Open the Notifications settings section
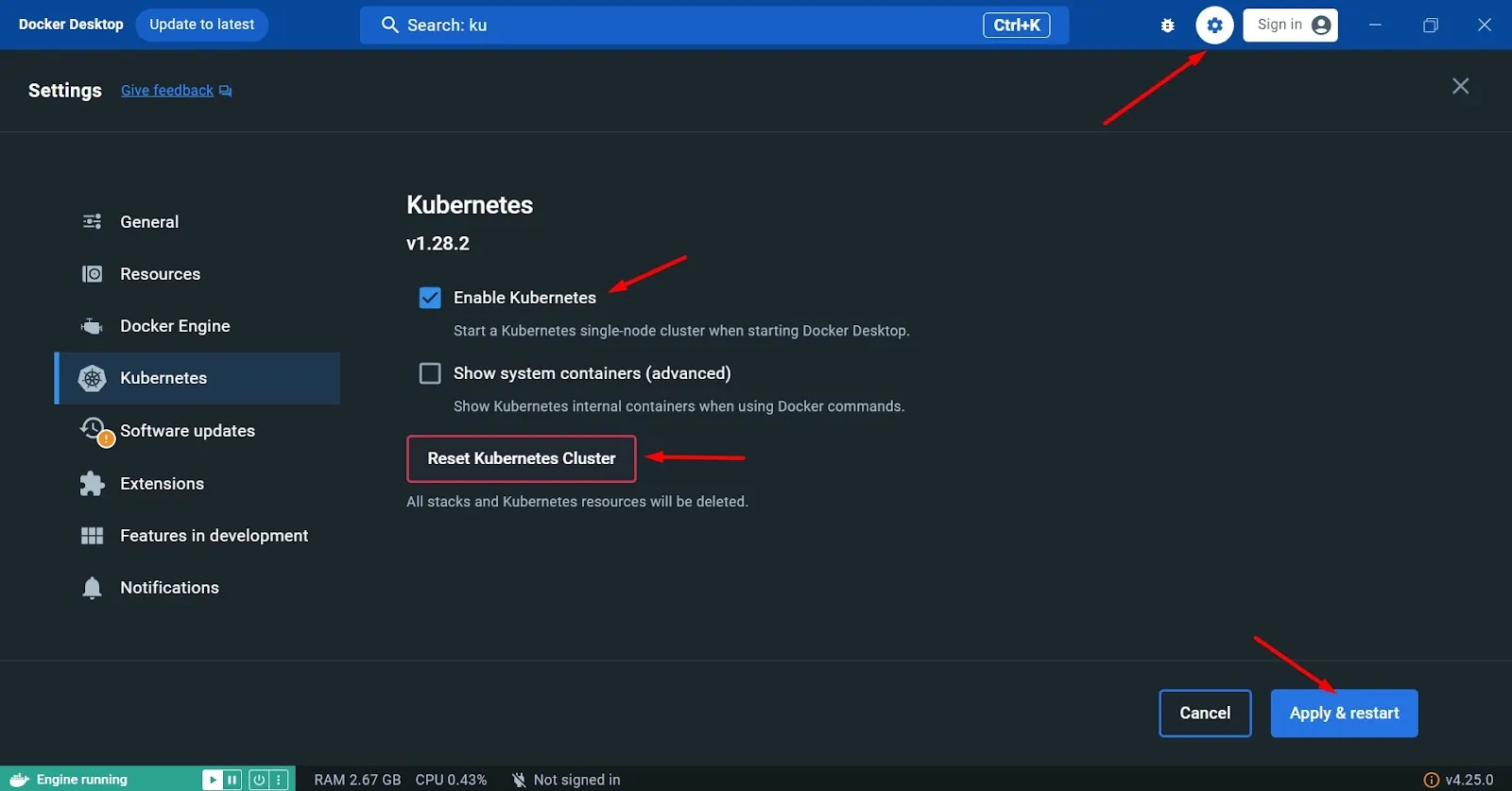Viewport: 1512px width, 791px height. (x=198, y=587)
